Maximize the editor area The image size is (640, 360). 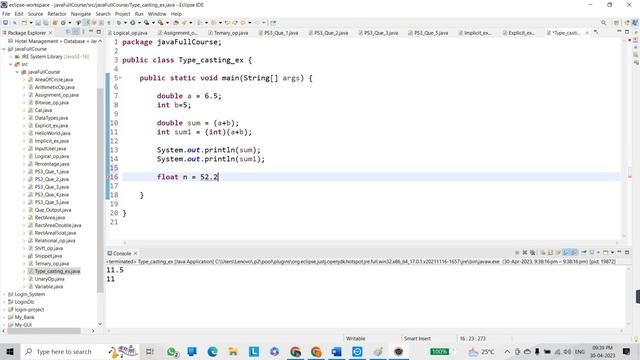(627, 32)
